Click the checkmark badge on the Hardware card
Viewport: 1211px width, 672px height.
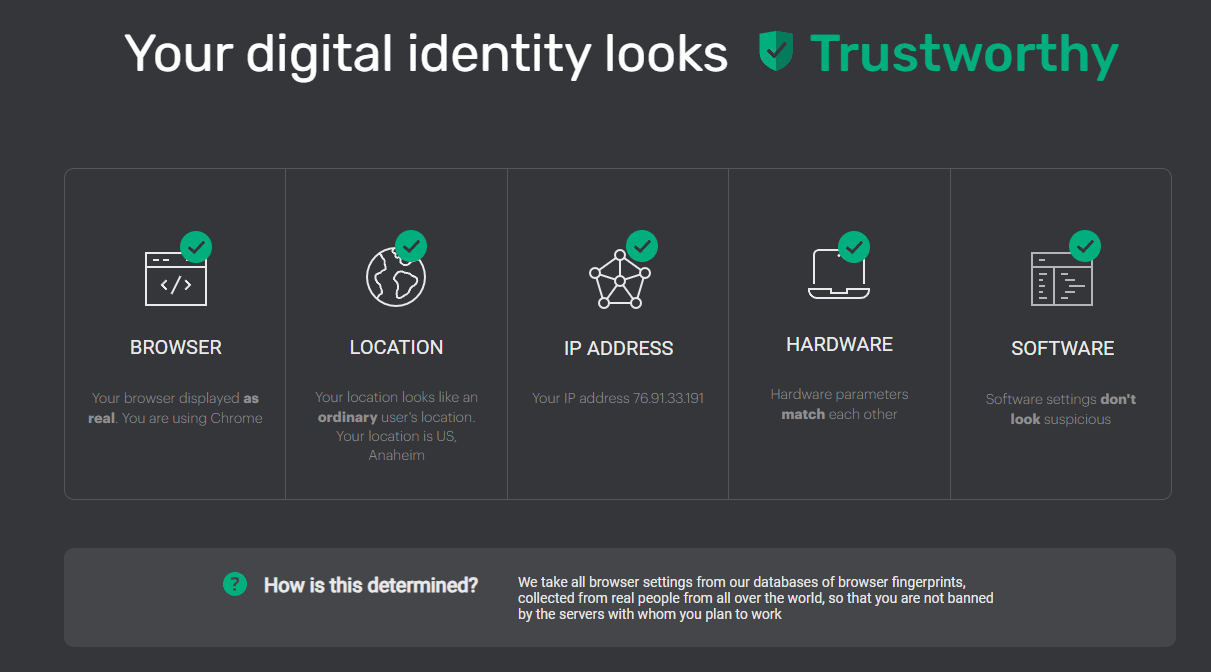(x=855, y=245)
